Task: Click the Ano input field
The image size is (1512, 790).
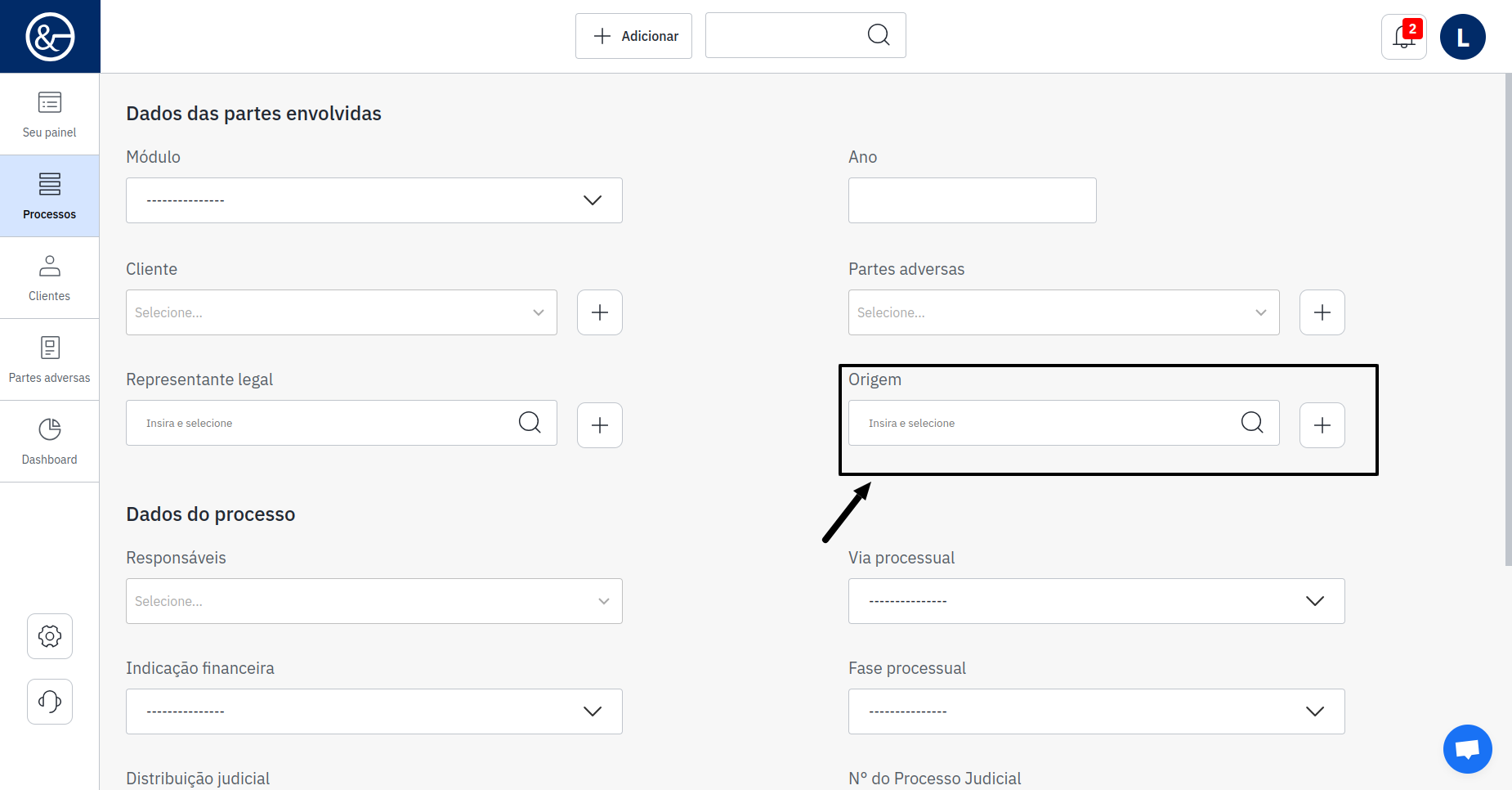Action: click(972, 200)
